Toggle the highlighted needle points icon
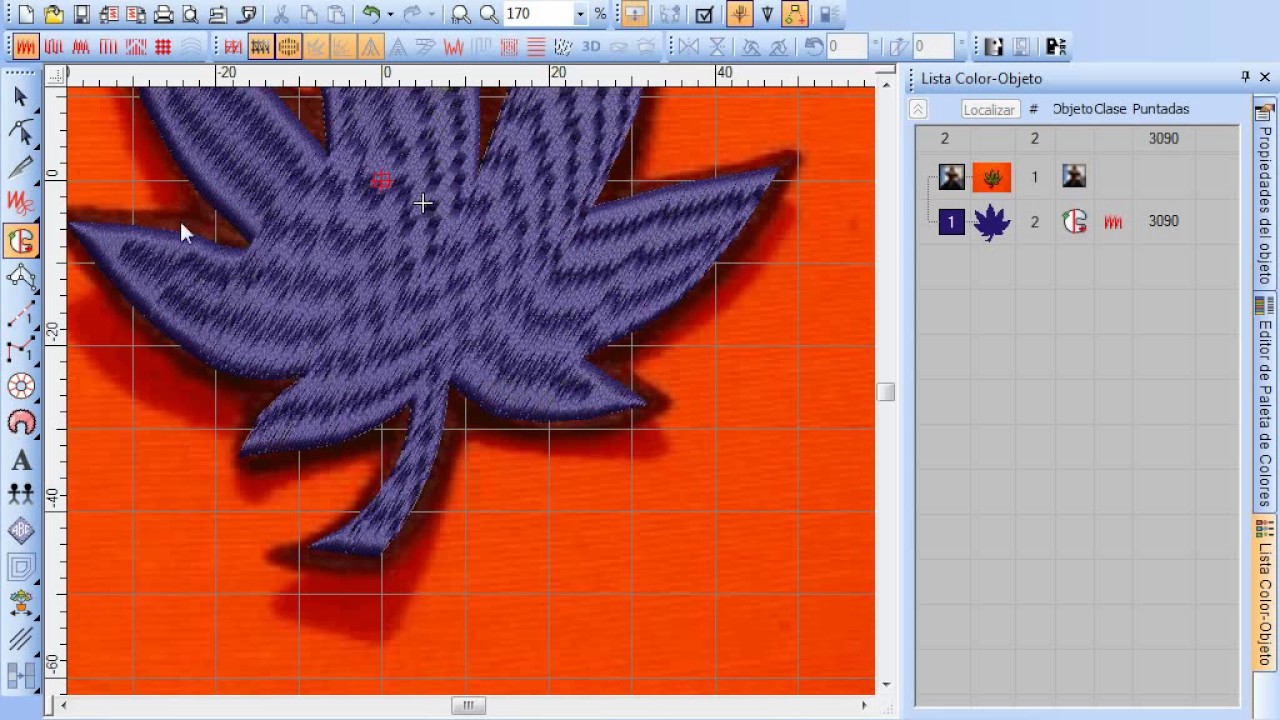 (740, 14)
